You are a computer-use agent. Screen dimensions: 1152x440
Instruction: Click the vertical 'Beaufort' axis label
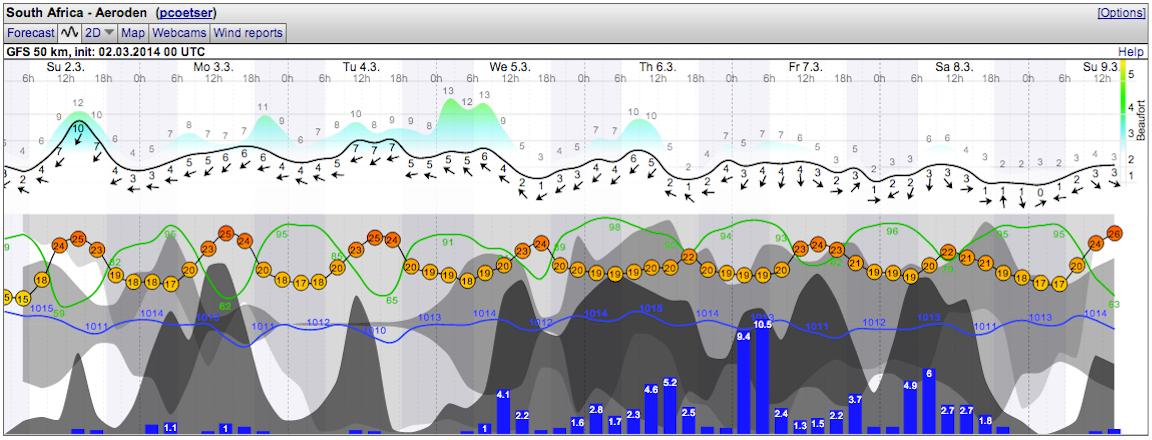coord(1141,120)
